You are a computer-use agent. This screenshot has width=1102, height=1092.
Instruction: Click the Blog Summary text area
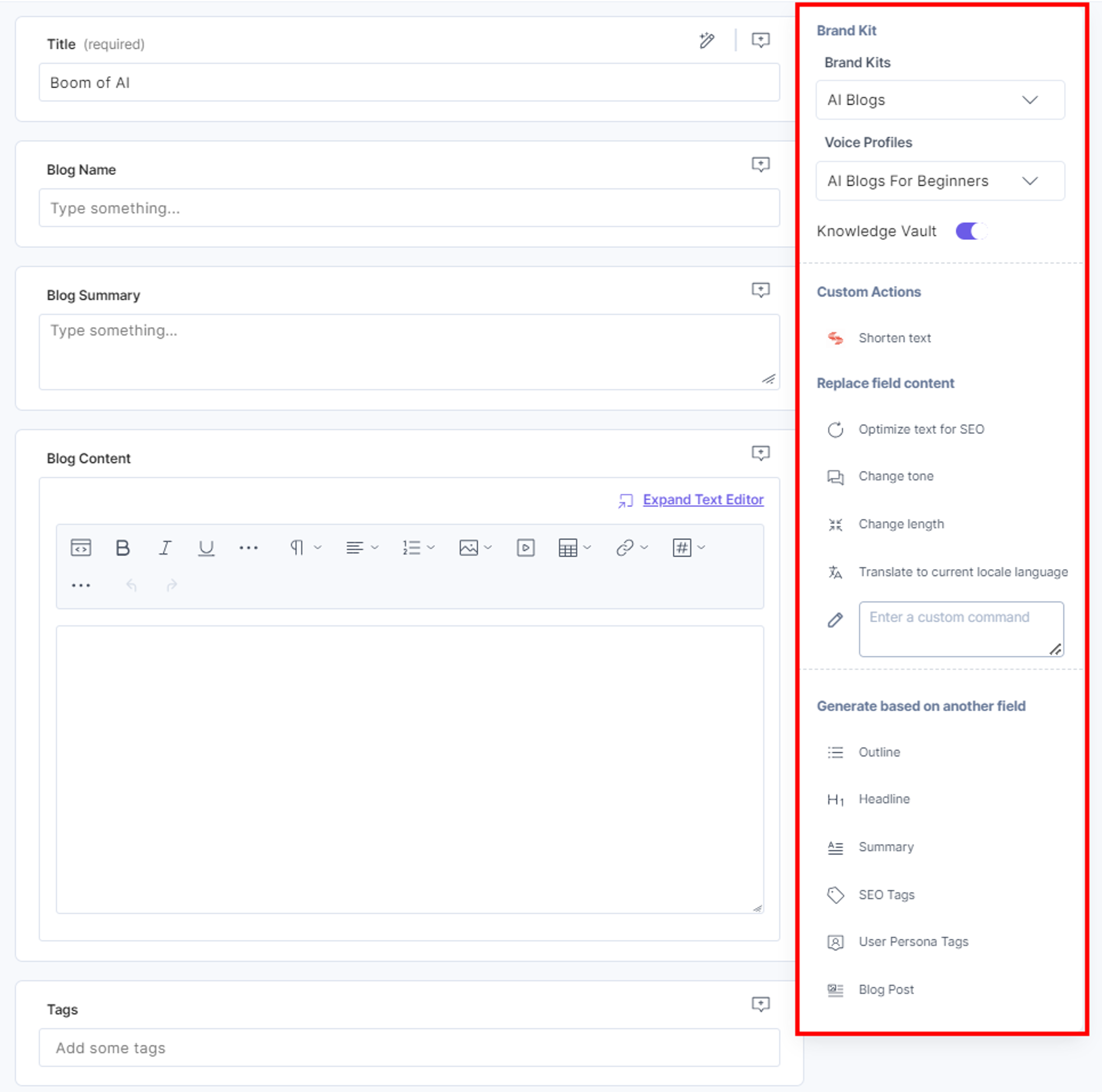409,352
